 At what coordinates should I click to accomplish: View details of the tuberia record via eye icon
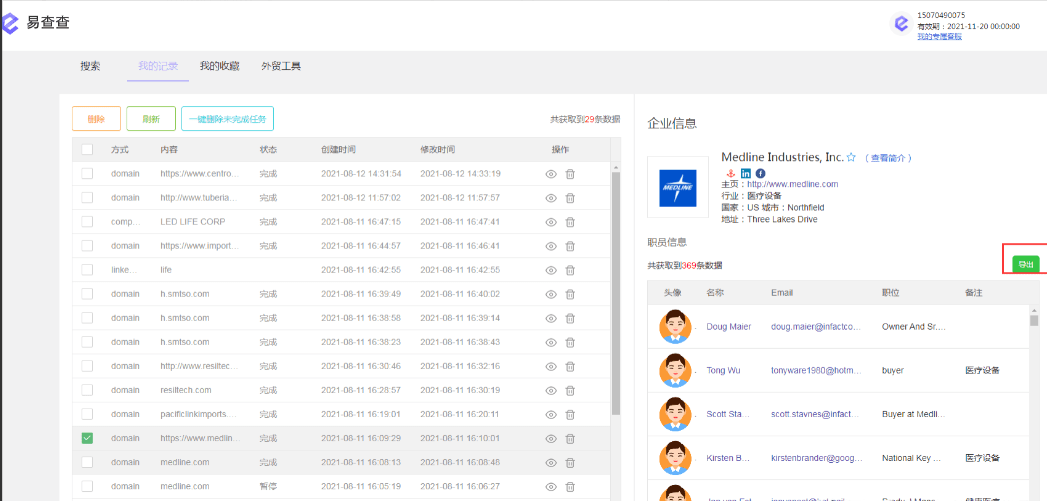[x=550, y=198]
